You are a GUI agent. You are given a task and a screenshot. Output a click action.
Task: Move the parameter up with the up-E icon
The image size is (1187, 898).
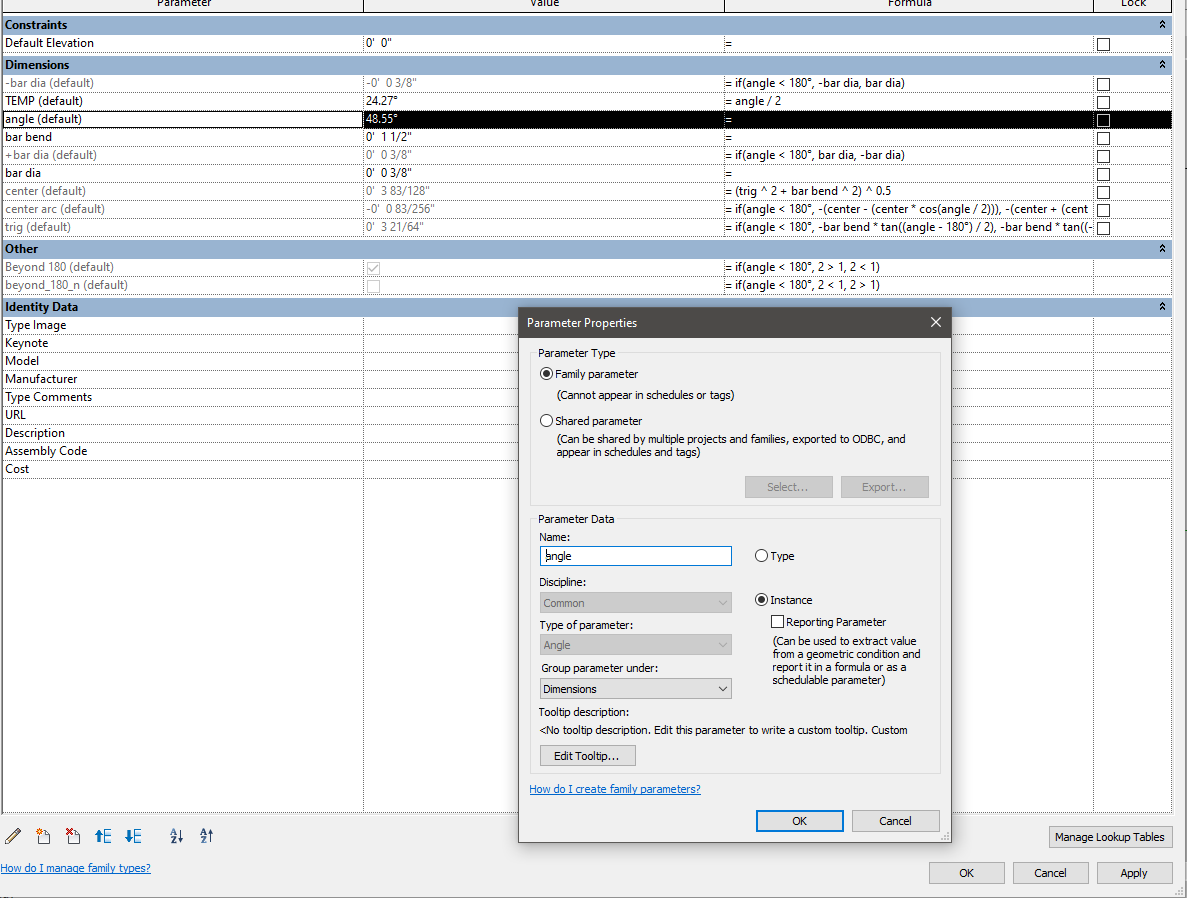(x=103, y=836)
